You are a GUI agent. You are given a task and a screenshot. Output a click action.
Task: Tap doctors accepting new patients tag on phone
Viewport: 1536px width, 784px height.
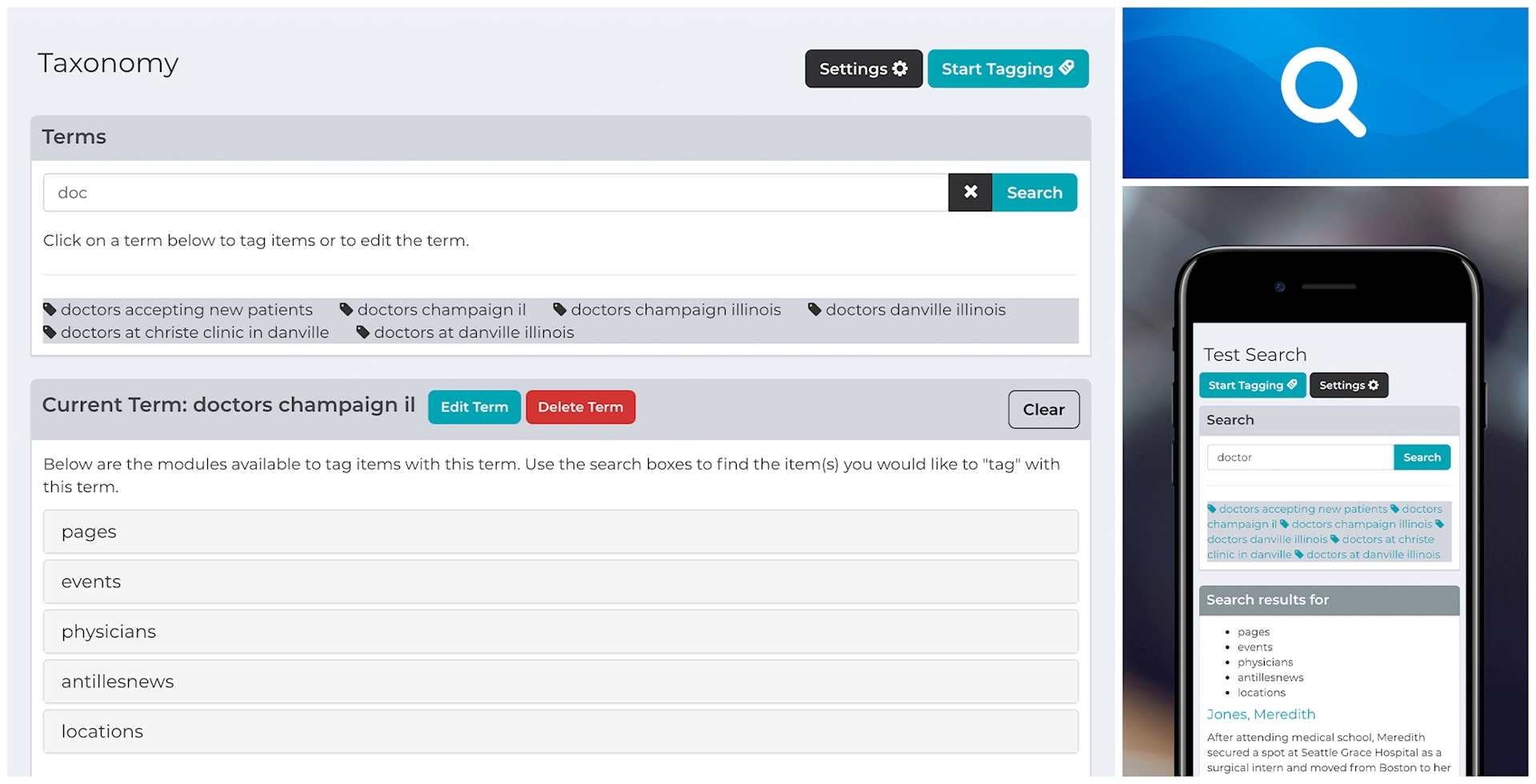point(1302,509)
